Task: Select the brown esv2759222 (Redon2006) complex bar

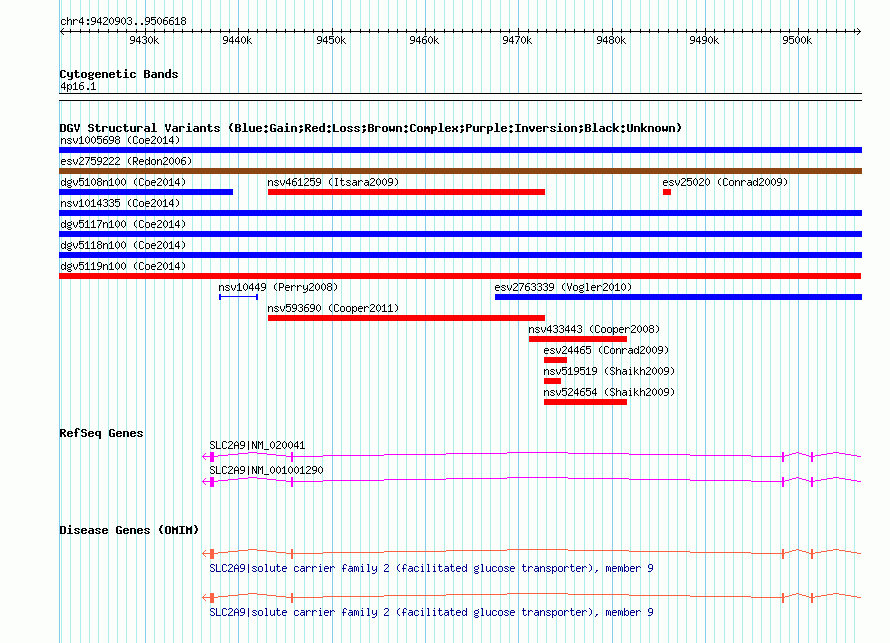Action: (x=460, y=171)
